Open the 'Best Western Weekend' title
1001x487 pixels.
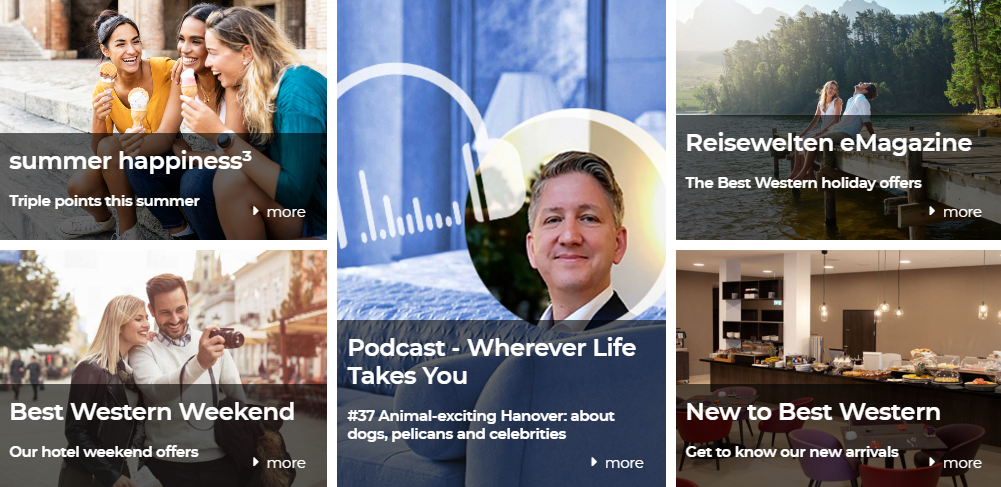tap(152, 412)
